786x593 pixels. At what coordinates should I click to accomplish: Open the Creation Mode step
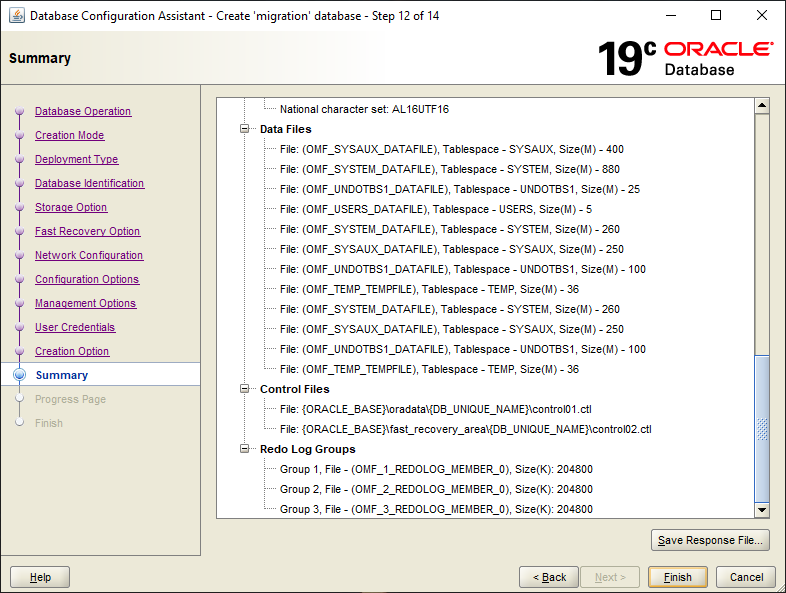69,135
